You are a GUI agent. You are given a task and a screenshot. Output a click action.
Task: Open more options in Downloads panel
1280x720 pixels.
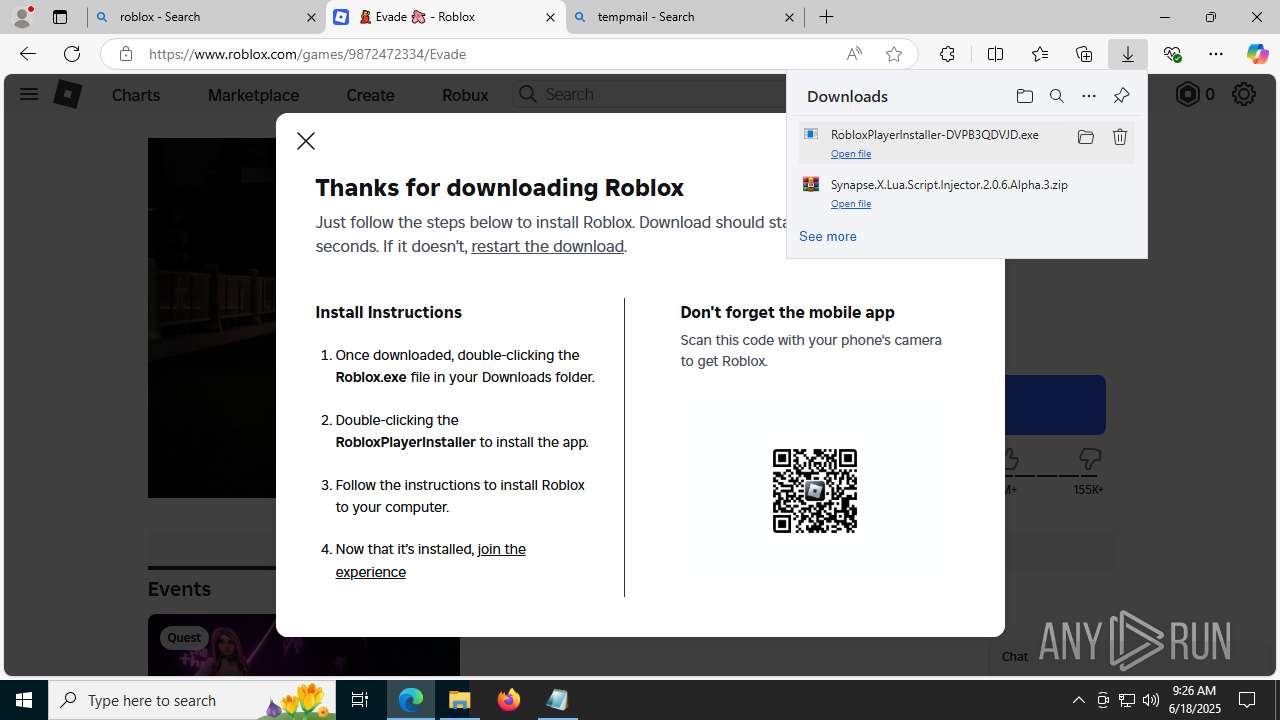(x=1089, y=96)
